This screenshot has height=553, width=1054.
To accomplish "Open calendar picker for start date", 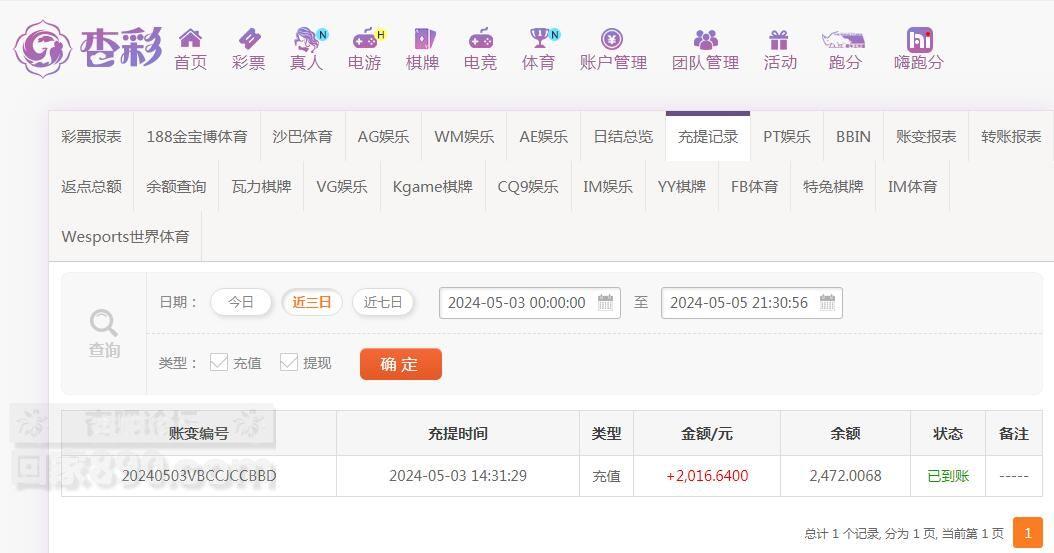I will (x=605, y=302).
